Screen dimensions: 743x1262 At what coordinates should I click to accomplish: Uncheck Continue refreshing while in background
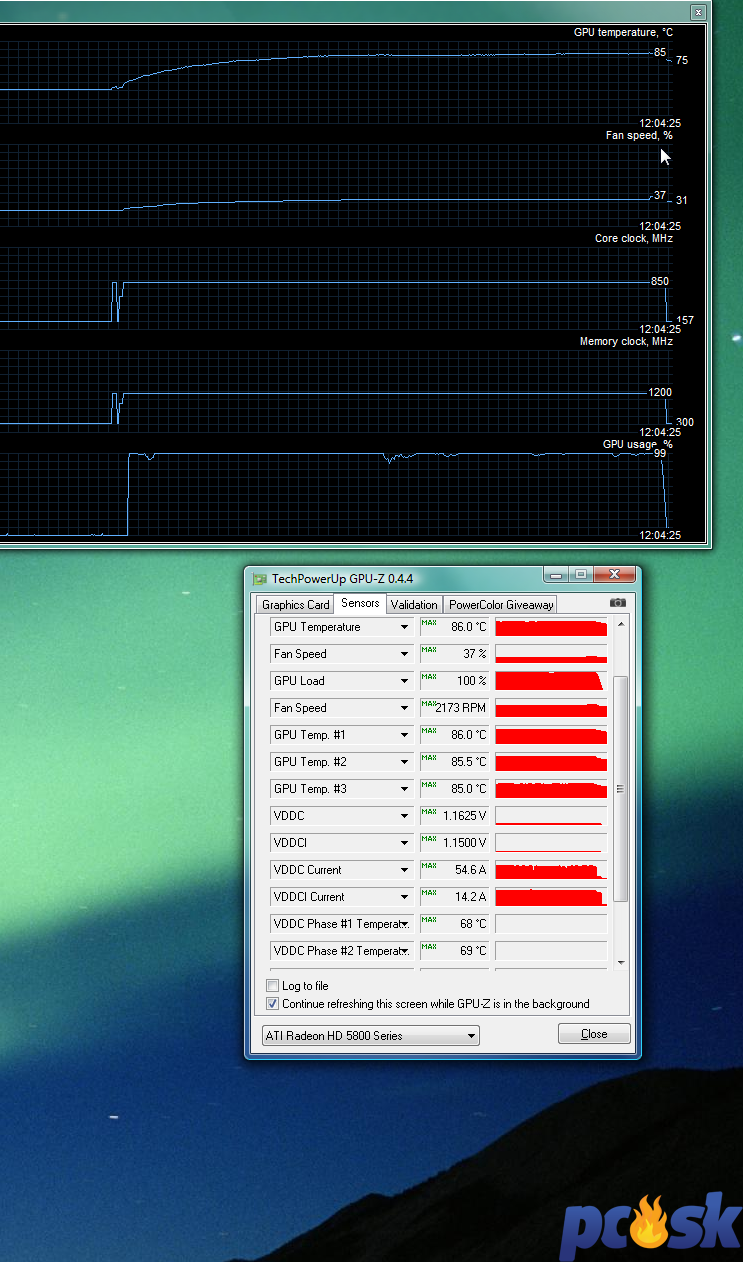tap(273, 1004)
